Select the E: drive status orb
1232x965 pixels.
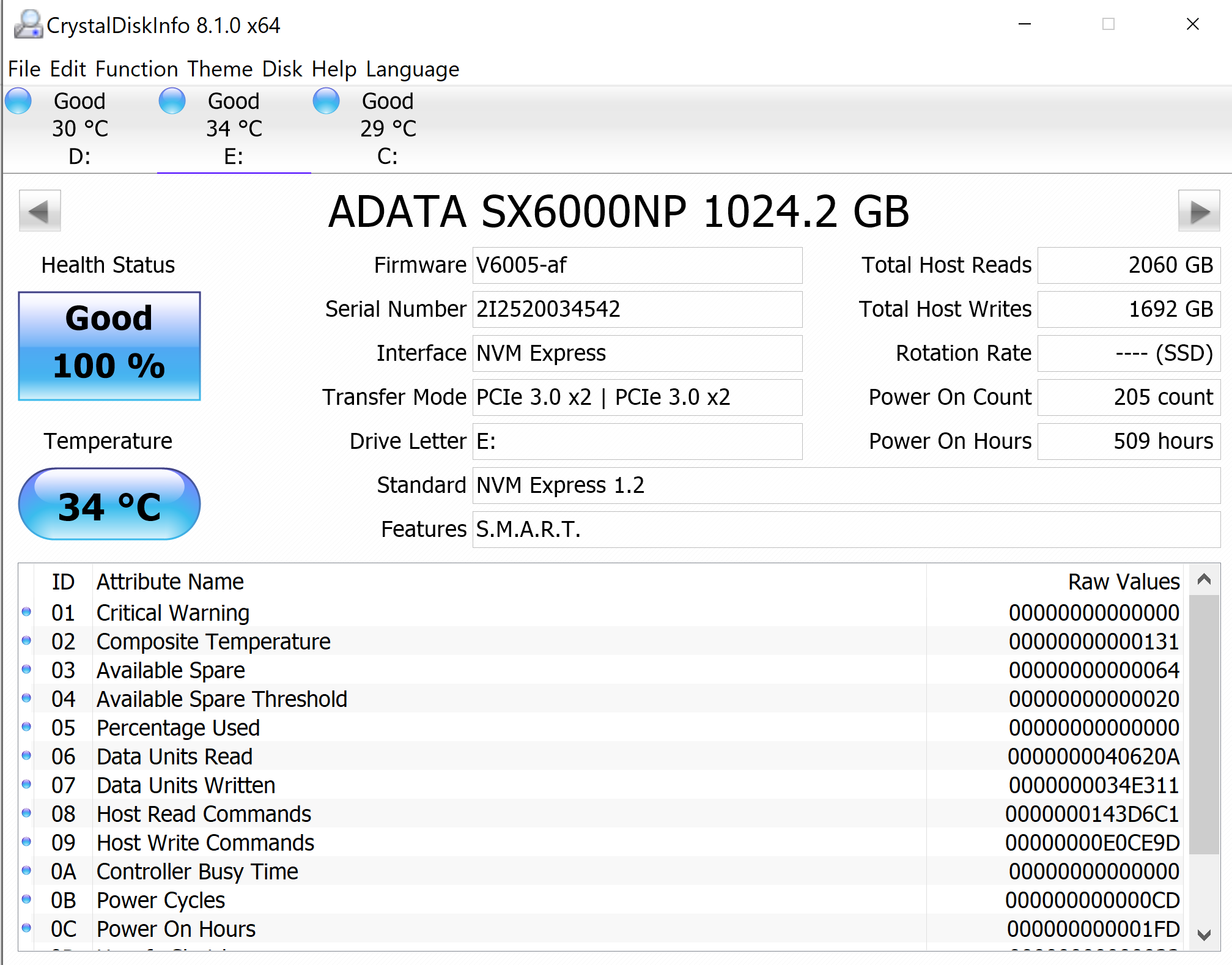[x=172, y=100]
